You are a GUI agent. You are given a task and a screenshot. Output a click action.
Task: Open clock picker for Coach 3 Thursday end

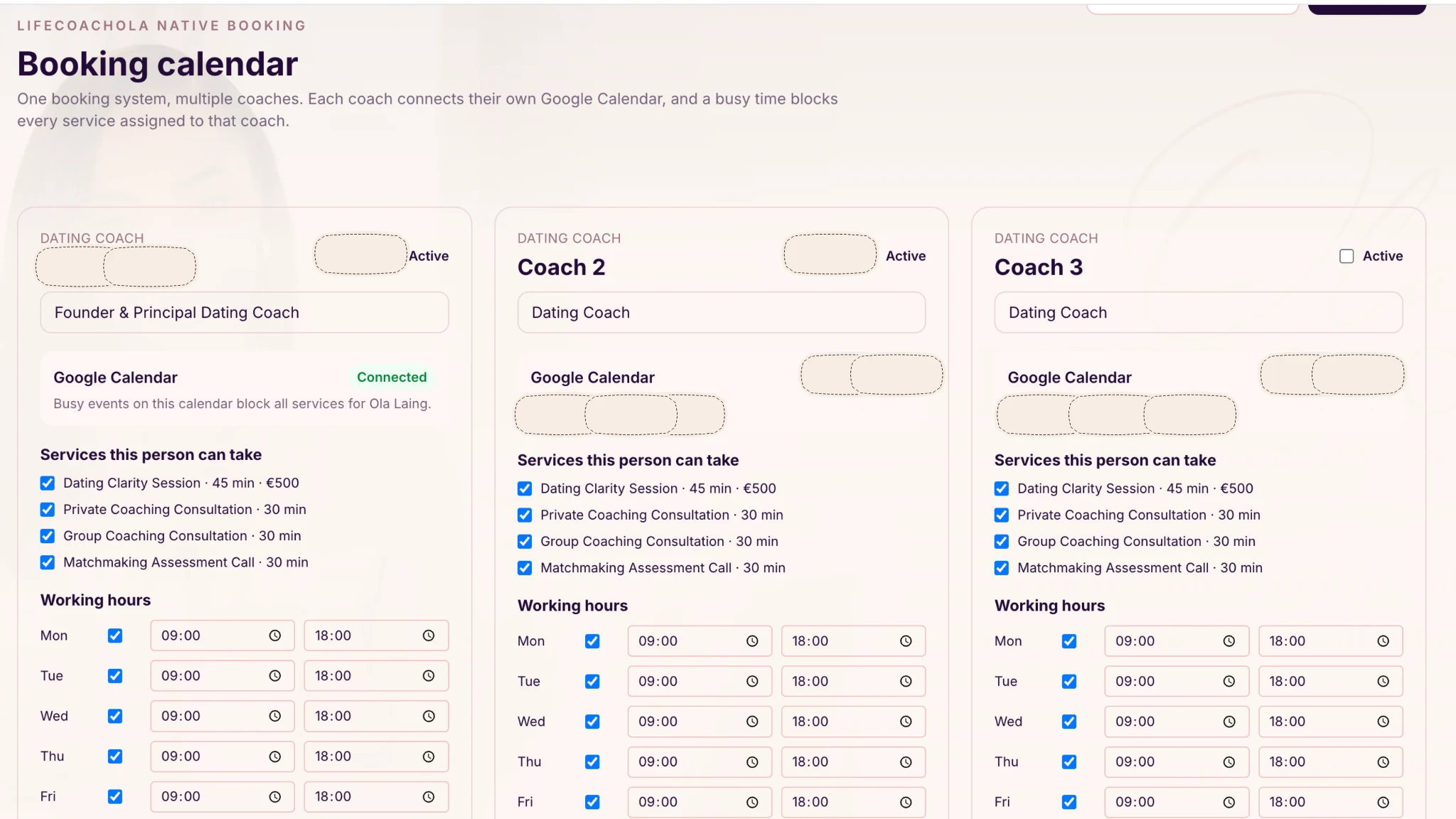click(1383, 762)
